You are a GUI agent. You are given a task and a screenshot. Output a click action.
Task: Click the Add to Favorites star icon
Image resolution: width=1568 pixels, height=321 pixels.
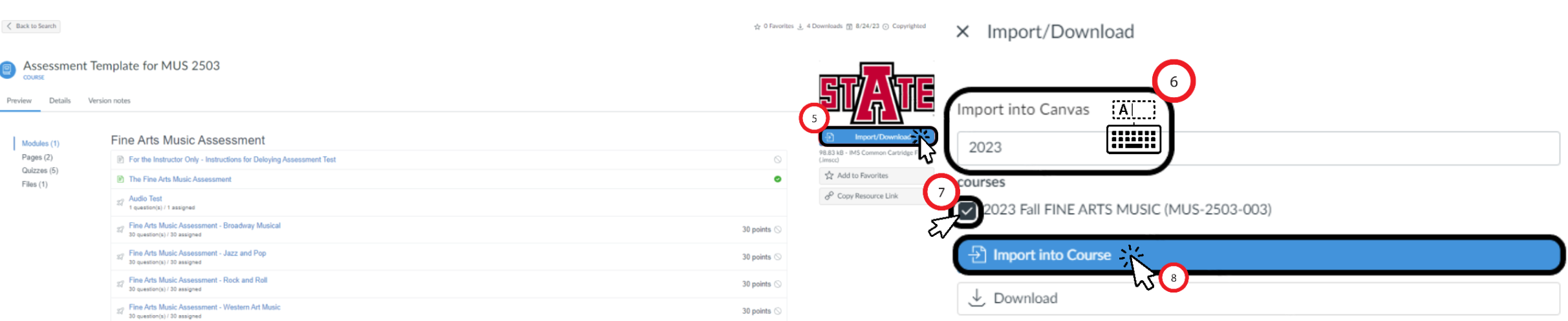coord(829,175)
